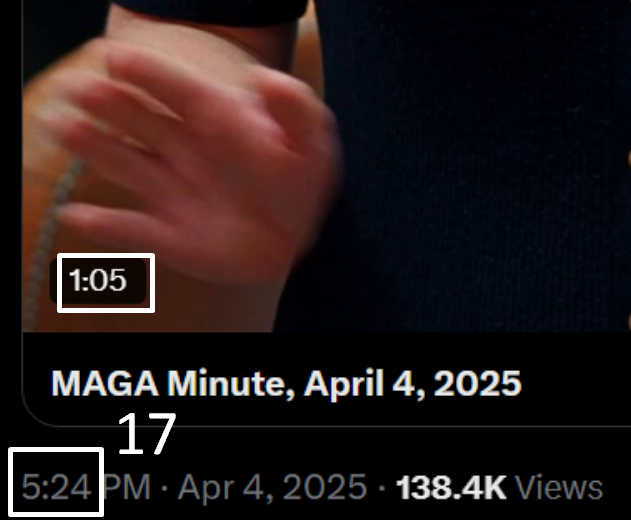
Task: Click the dot separator before 138.4K Views
Action: click(382, 488)
